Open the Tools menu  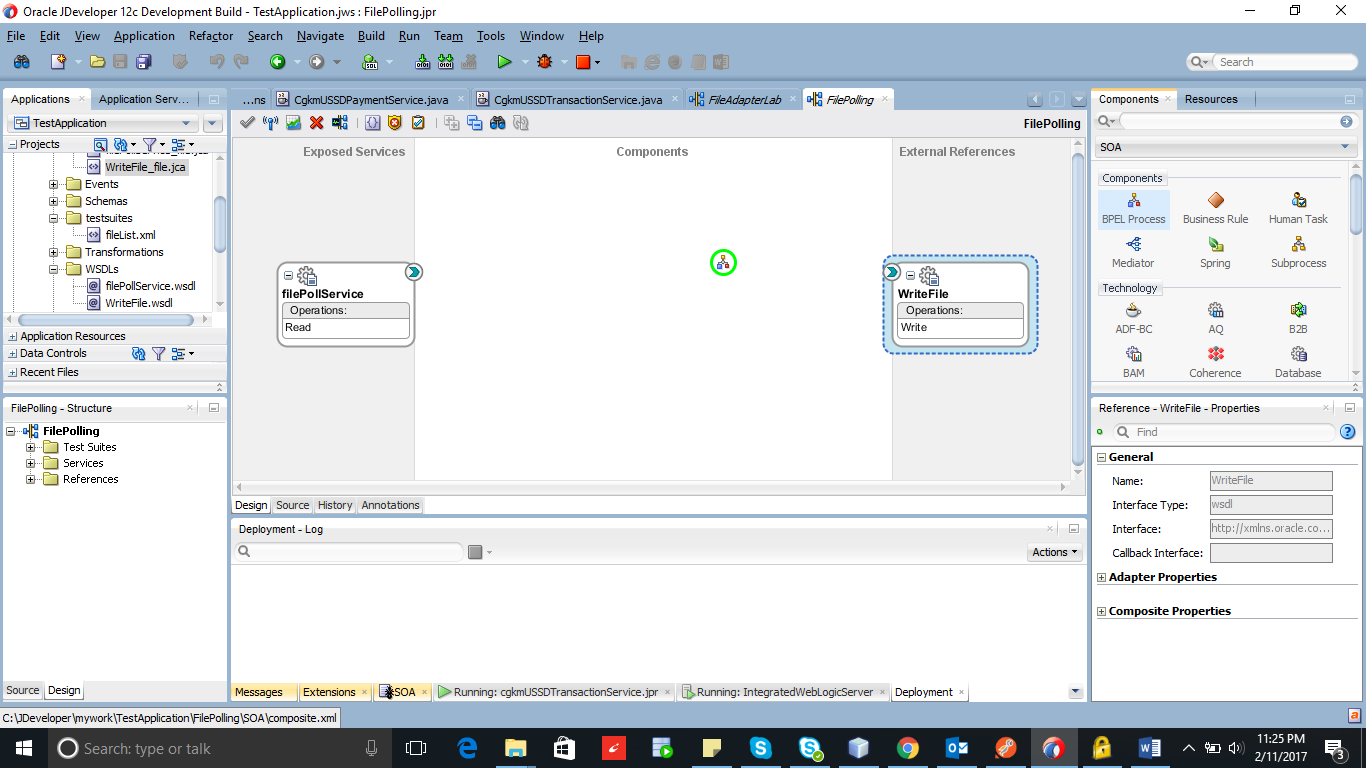490,35
